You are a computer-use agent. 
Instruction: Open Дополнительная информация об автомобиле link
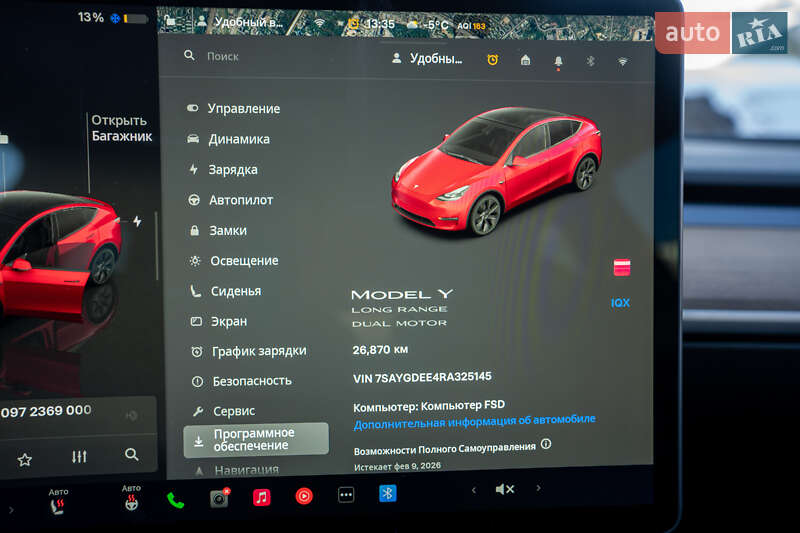click(x=474, y=422)
